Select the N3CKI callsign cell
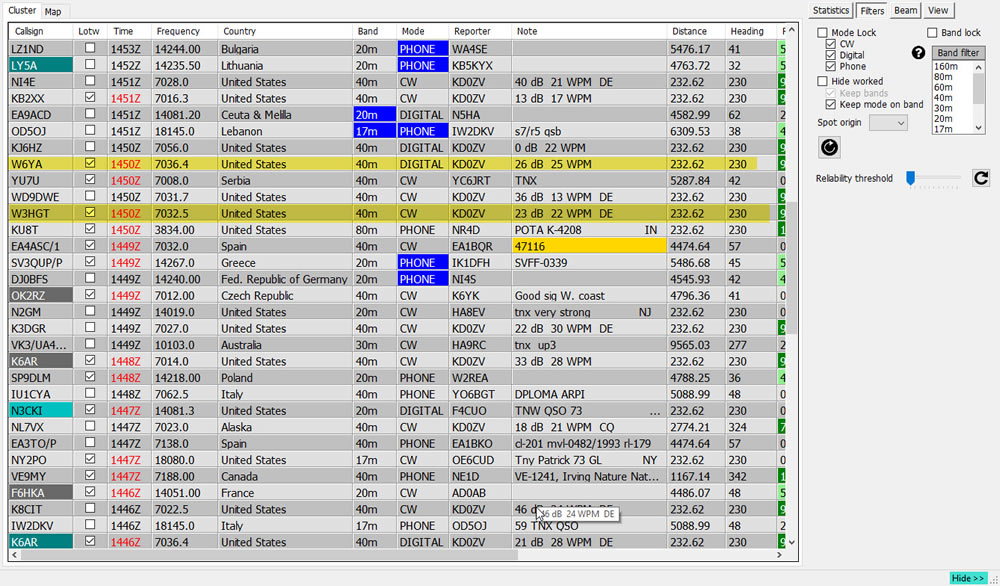The height and width of the screenshot is (586, 1000). pyautogui.click(x=41, y=411)
